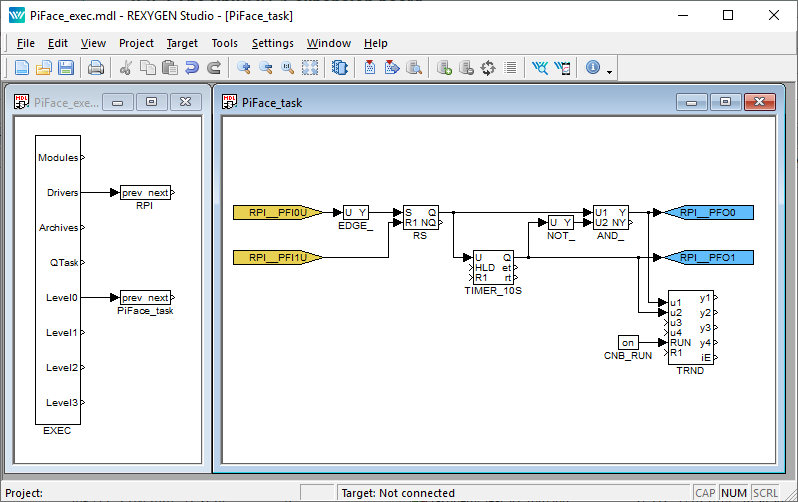
Task: Click the blue info About icon
Action: [593, 67]
